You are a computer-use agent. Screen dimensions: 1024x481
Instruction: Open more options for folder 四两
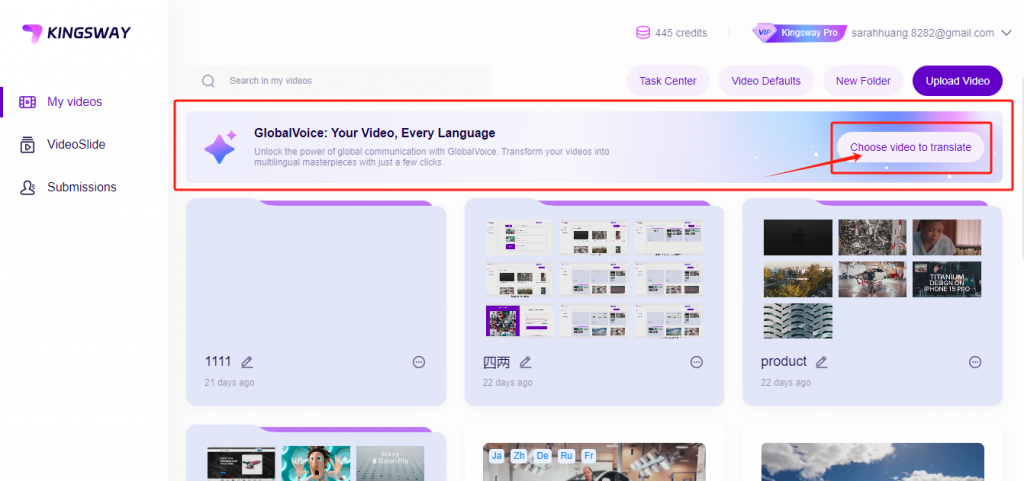[697, 362]
